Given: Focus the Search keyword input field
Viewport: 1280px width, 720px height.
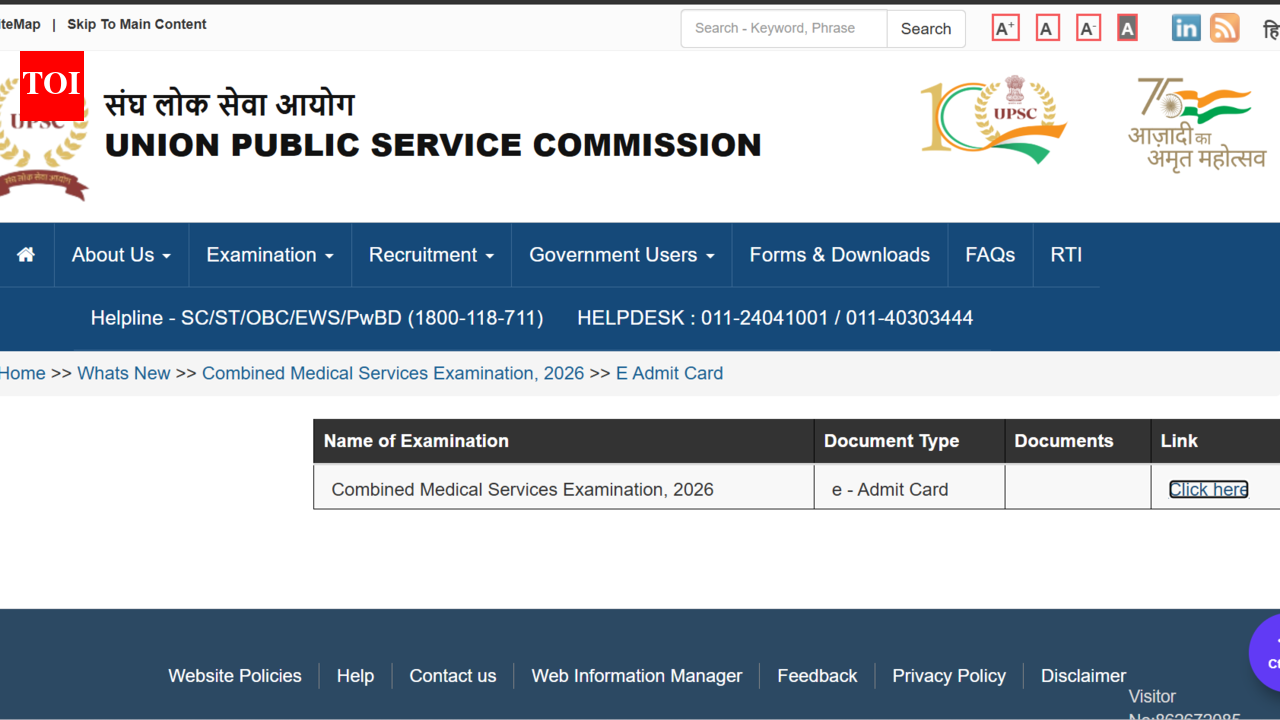Looking at the screenshot, I should [784, 29].
